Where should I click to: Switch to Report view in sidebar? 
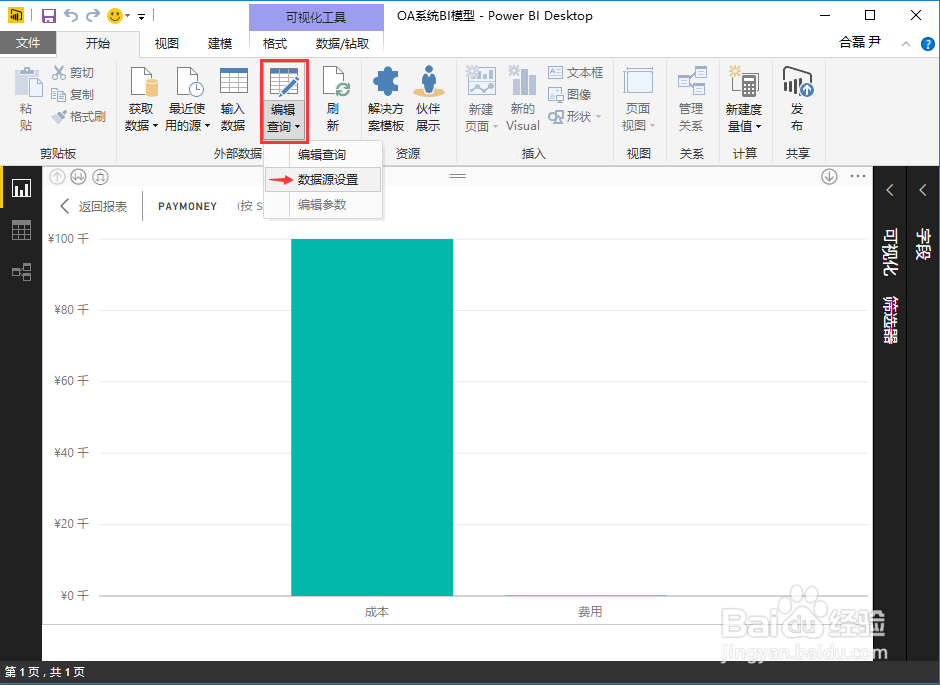pos(22,188)
